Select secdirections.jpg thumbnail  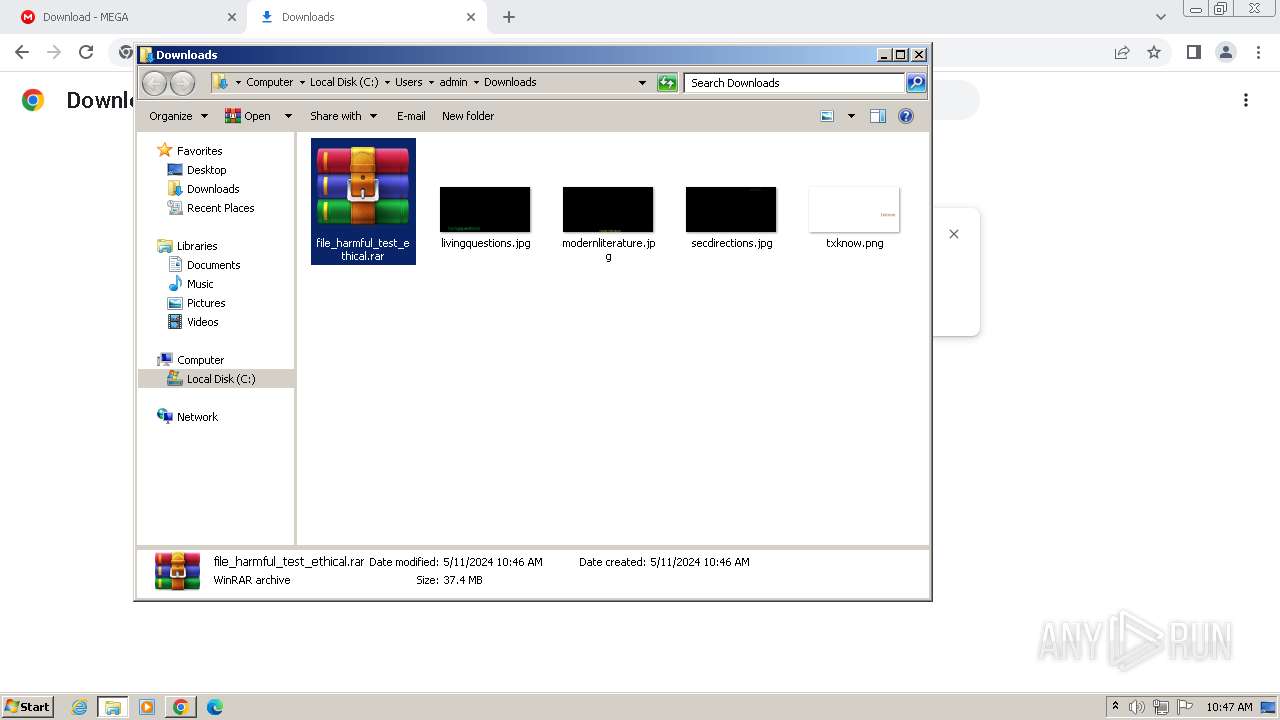pyautogui.click(x=731, y=209)
